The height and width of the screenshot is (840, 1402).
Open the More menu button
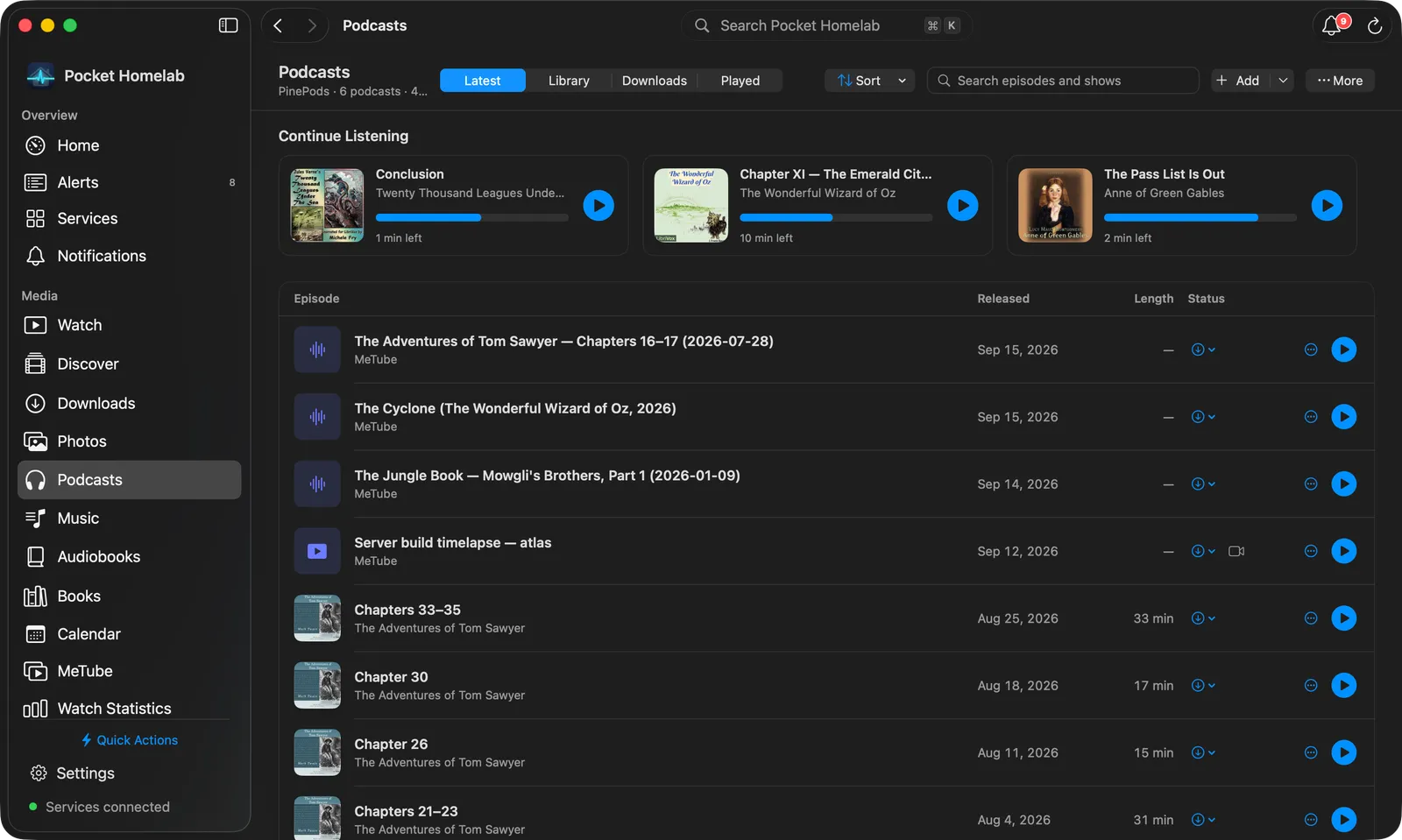tap(1340, 81)
